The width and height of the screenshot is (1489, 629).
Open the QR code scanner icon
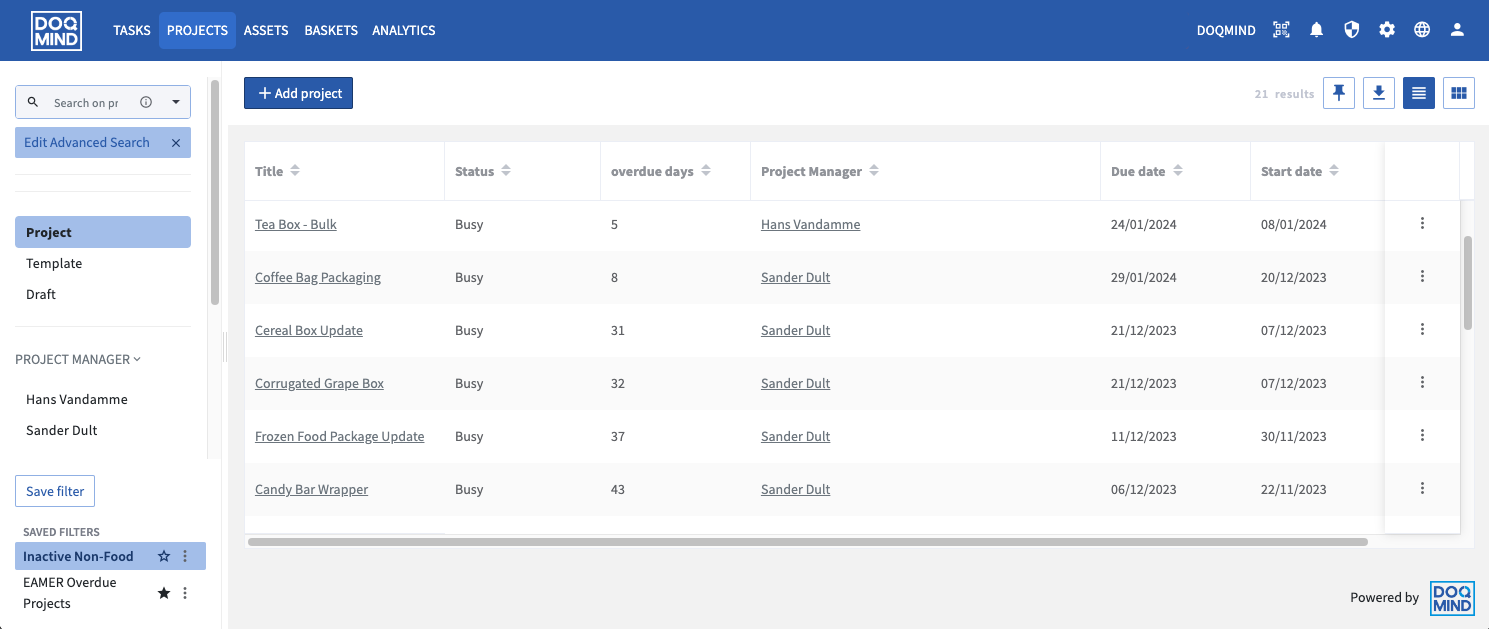pos(1281,30)
